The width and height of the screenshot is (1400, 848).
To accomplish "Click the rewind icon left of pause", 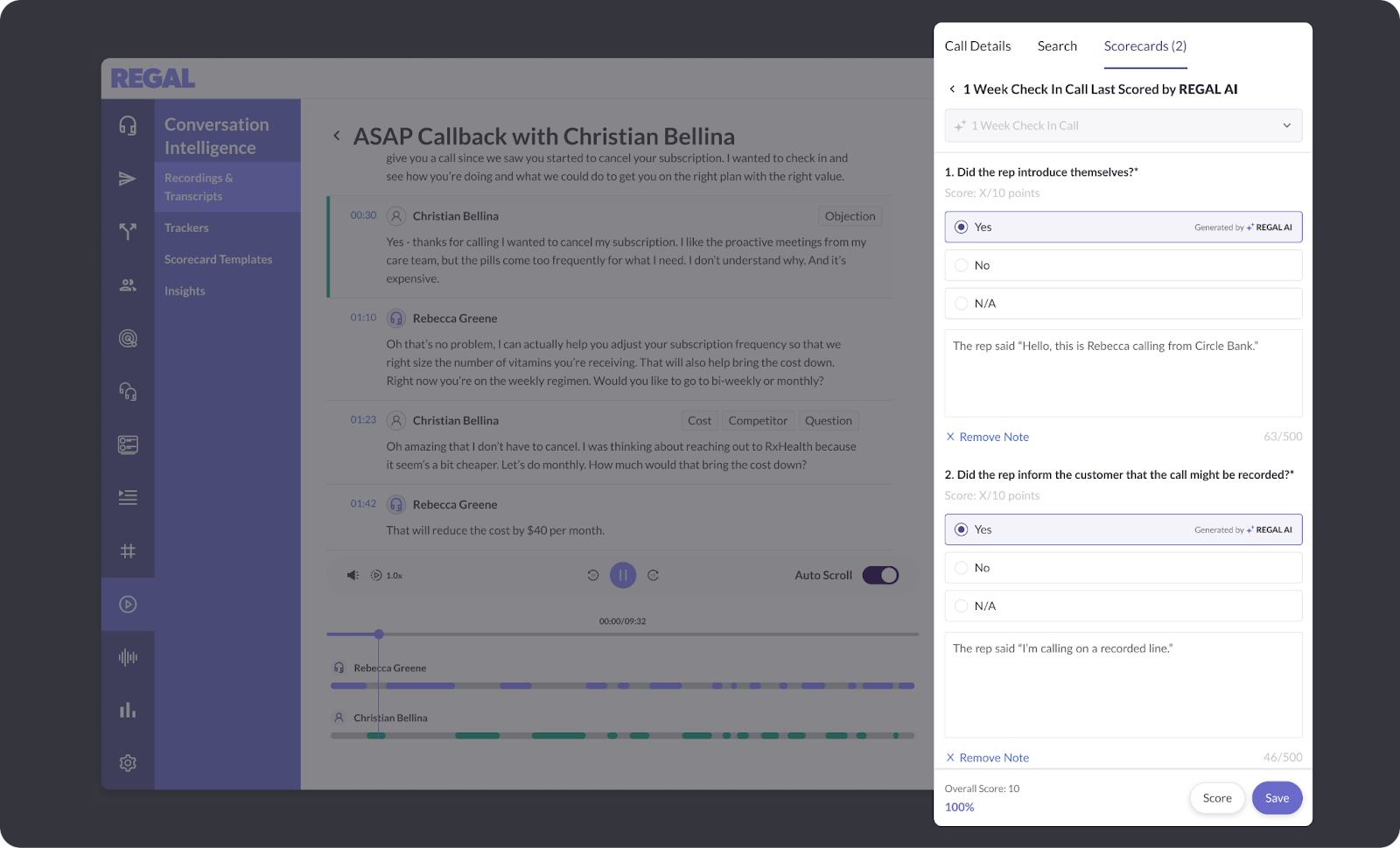I will pyautogui.click(x=593, y=575).
